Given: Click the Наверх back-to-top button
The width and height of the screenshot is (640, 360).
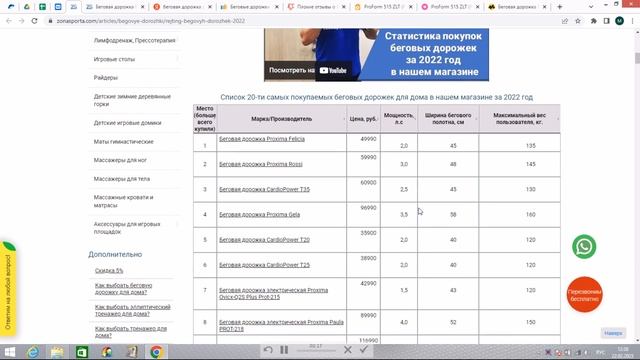Looking at the screenshot, I should coord(613,333).
